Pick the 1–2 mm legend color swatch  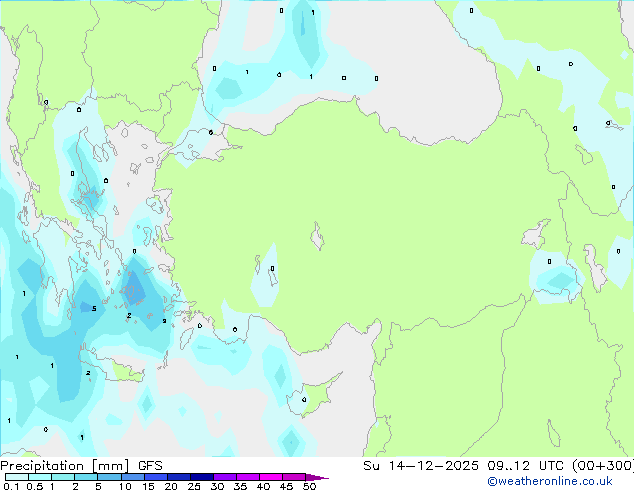point(63,477)
